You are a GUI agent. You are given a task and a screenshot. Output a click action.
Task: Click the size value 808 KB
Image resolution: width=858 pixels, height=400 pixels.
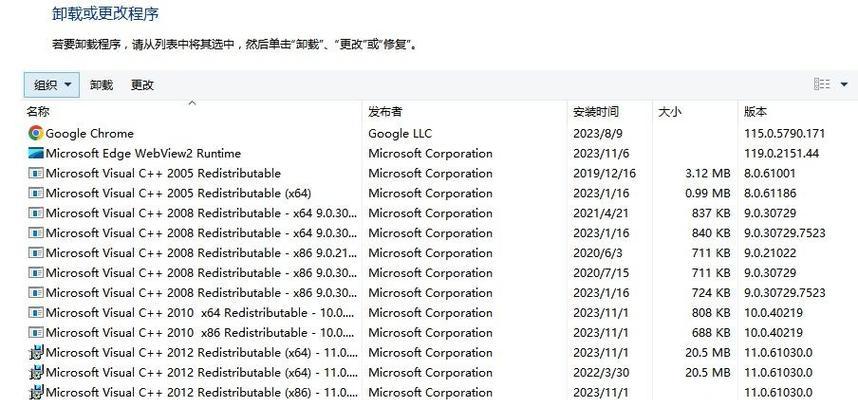711,313
